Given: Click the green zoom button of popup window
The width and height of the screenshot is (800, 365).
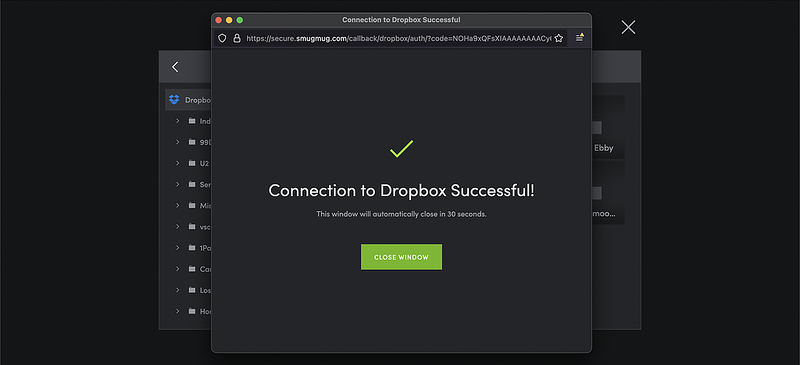Looking at the screenshot, I should pos(240,20).
